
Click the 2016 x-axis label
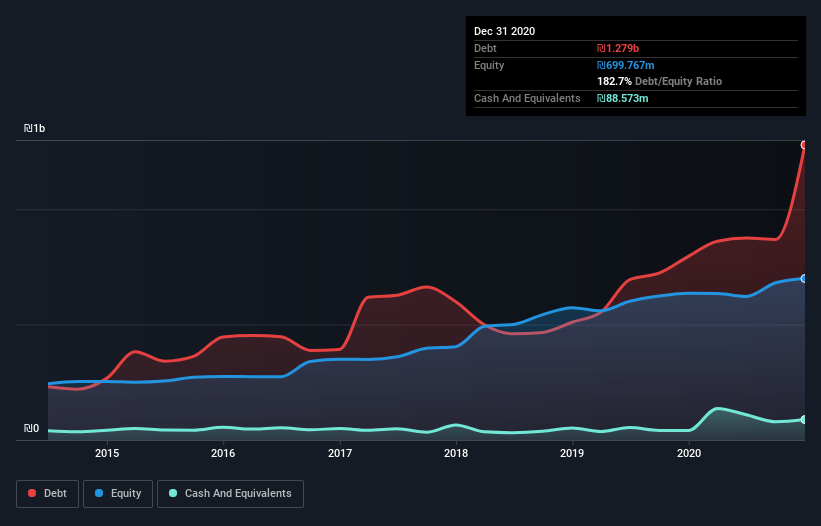[x=223, y=453]
